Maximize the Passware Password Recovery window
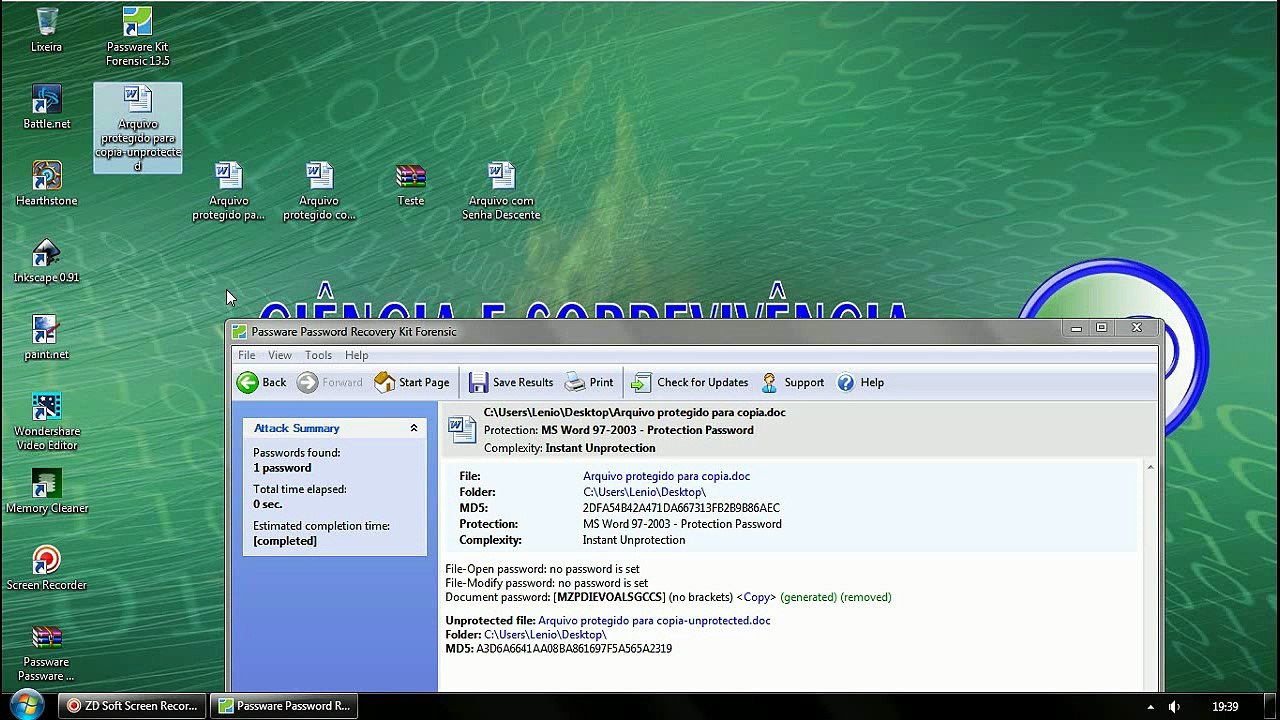 [x=1101, y=328]
